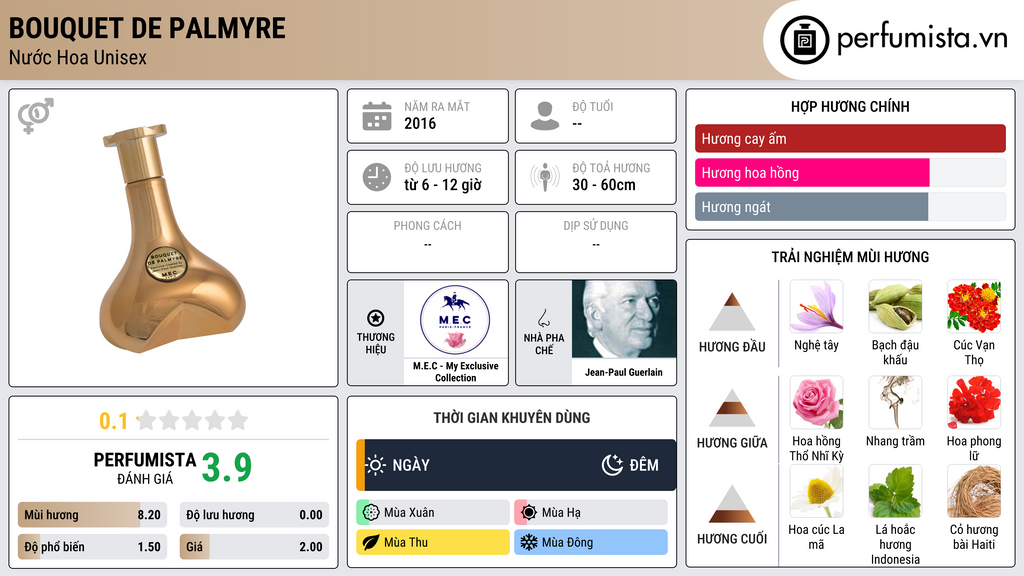Click the sillage radiating person icon
1024x576 pixels.
[545, 177]
